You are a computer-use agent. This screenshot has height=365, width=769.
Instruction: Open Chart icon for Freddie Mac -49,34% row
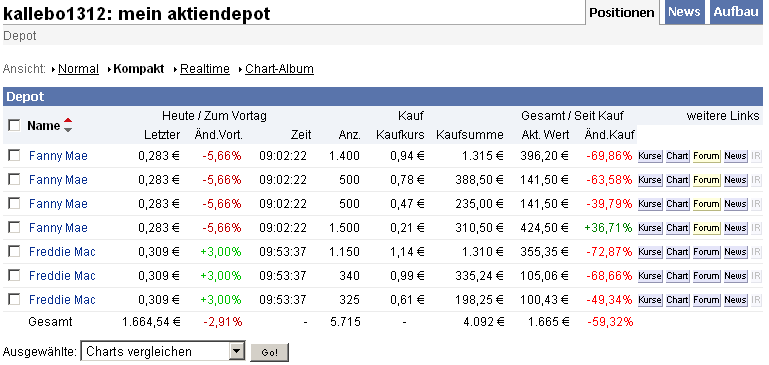point(677,300)
